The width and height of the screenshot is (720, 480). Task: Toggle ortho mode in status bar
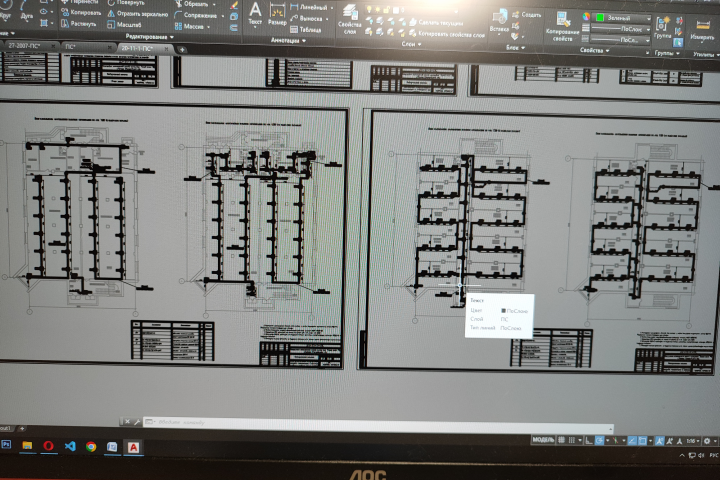(589, 440)
